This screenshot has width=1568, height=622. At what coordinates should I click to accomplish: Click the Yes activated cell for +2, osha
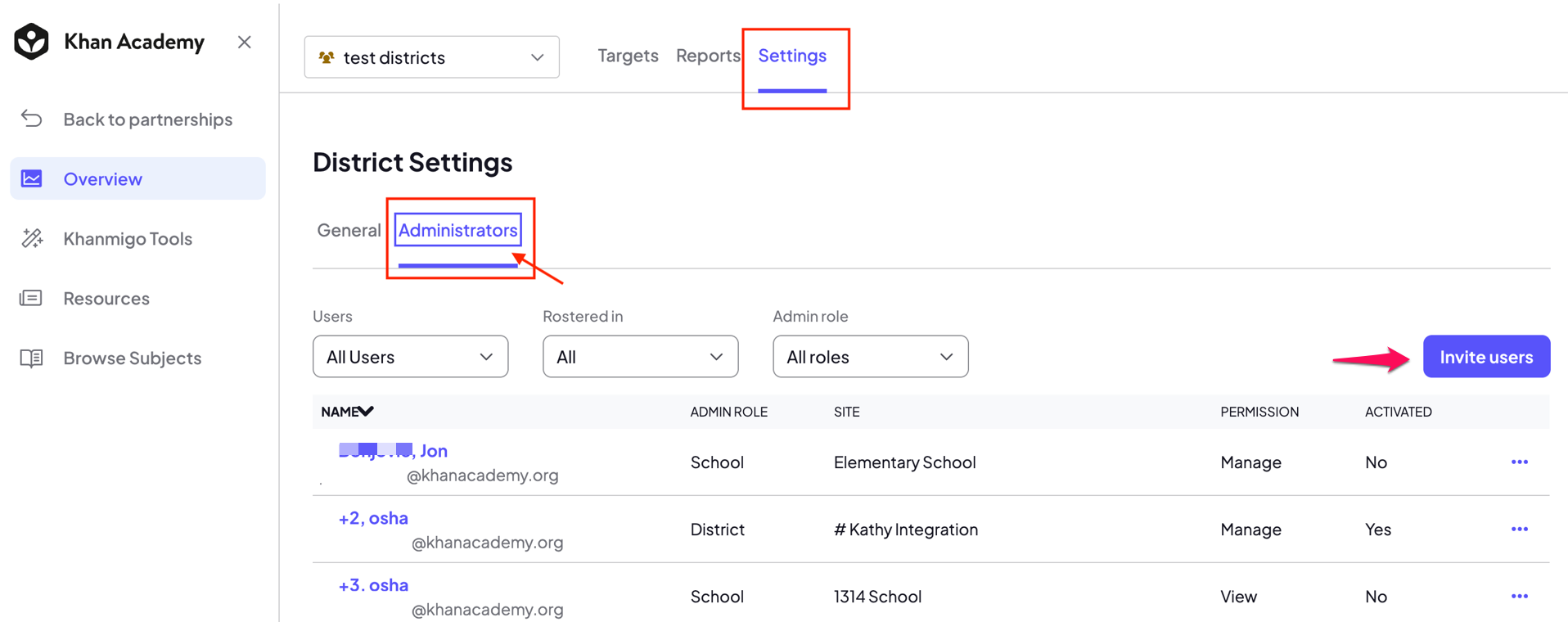pyautogui.click(x=1377, y=530)
